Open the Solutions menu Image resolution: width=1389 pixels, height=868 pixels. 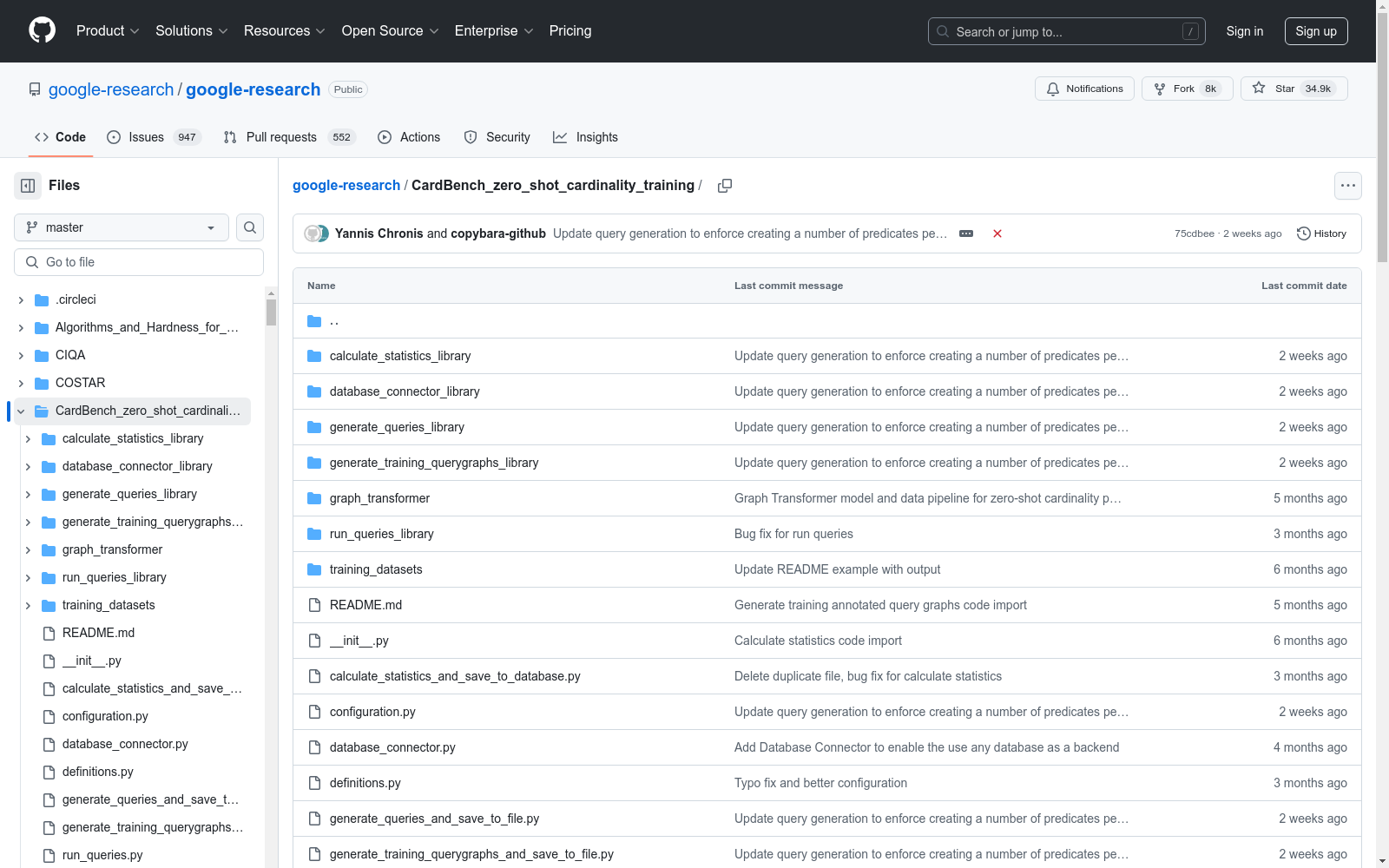[192, 30]
